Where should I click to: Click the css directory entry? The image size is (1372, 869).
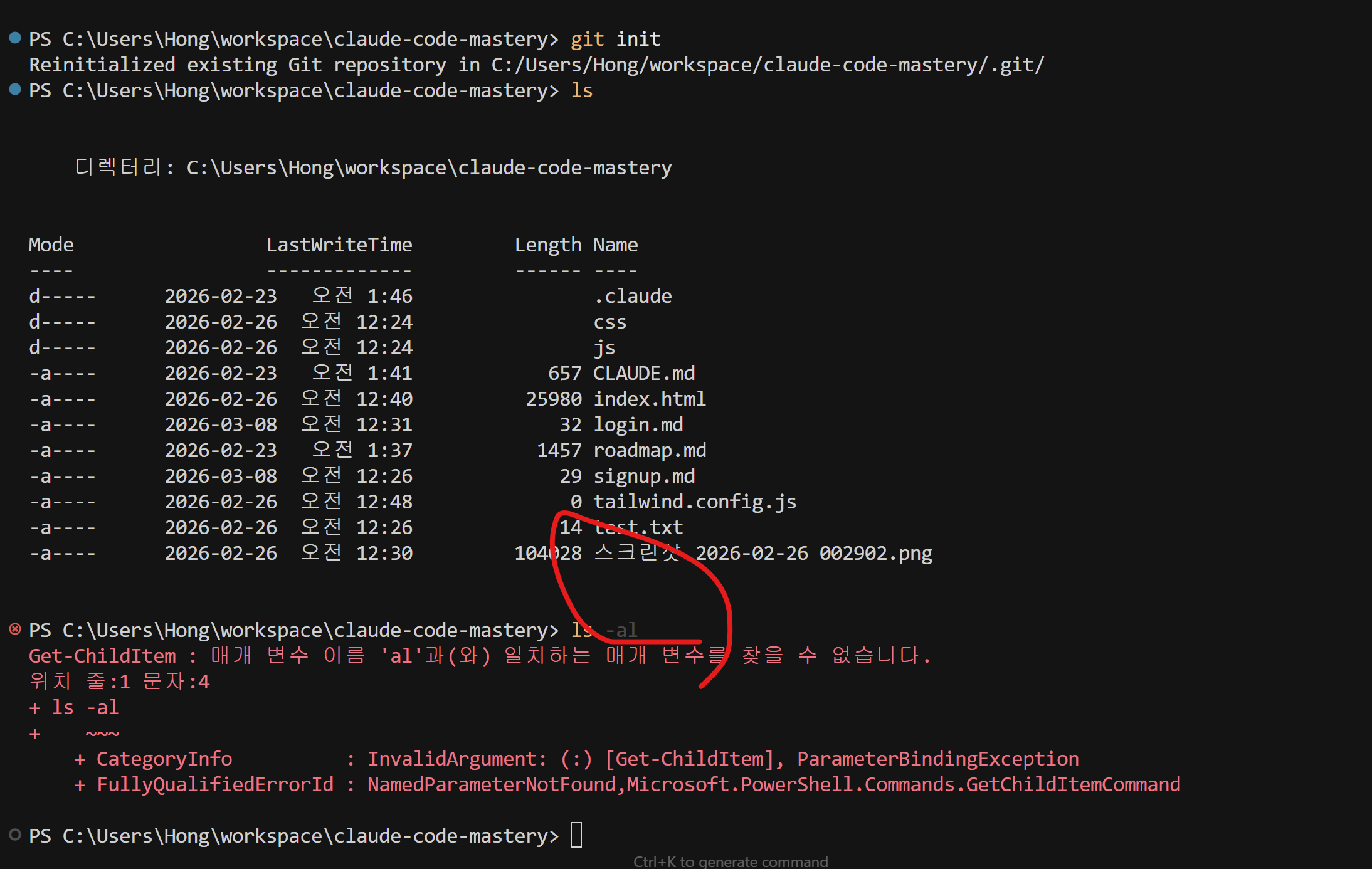pos(609,322)
